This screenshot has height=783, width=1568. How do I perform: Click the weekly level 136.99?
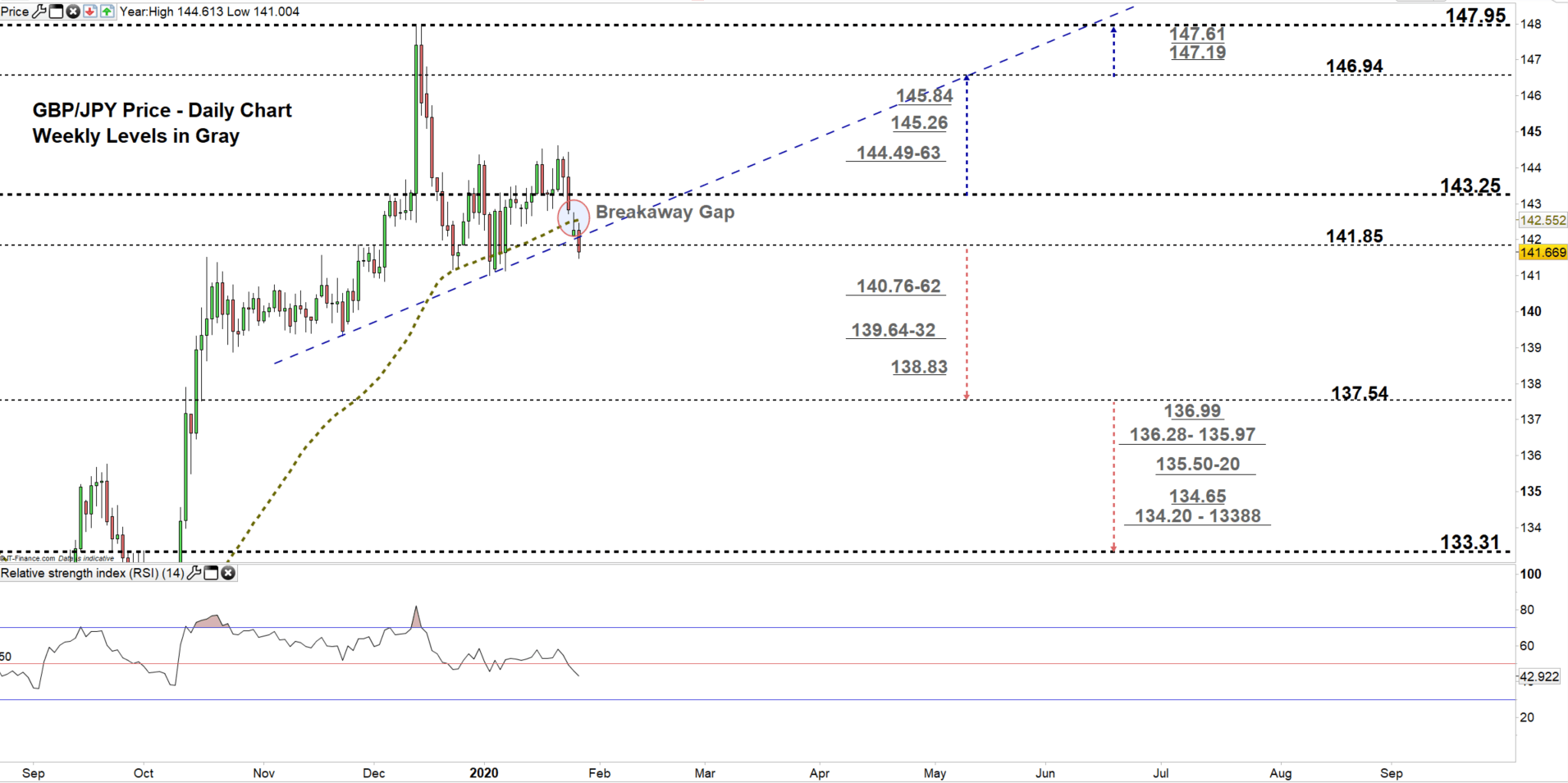1193,410
